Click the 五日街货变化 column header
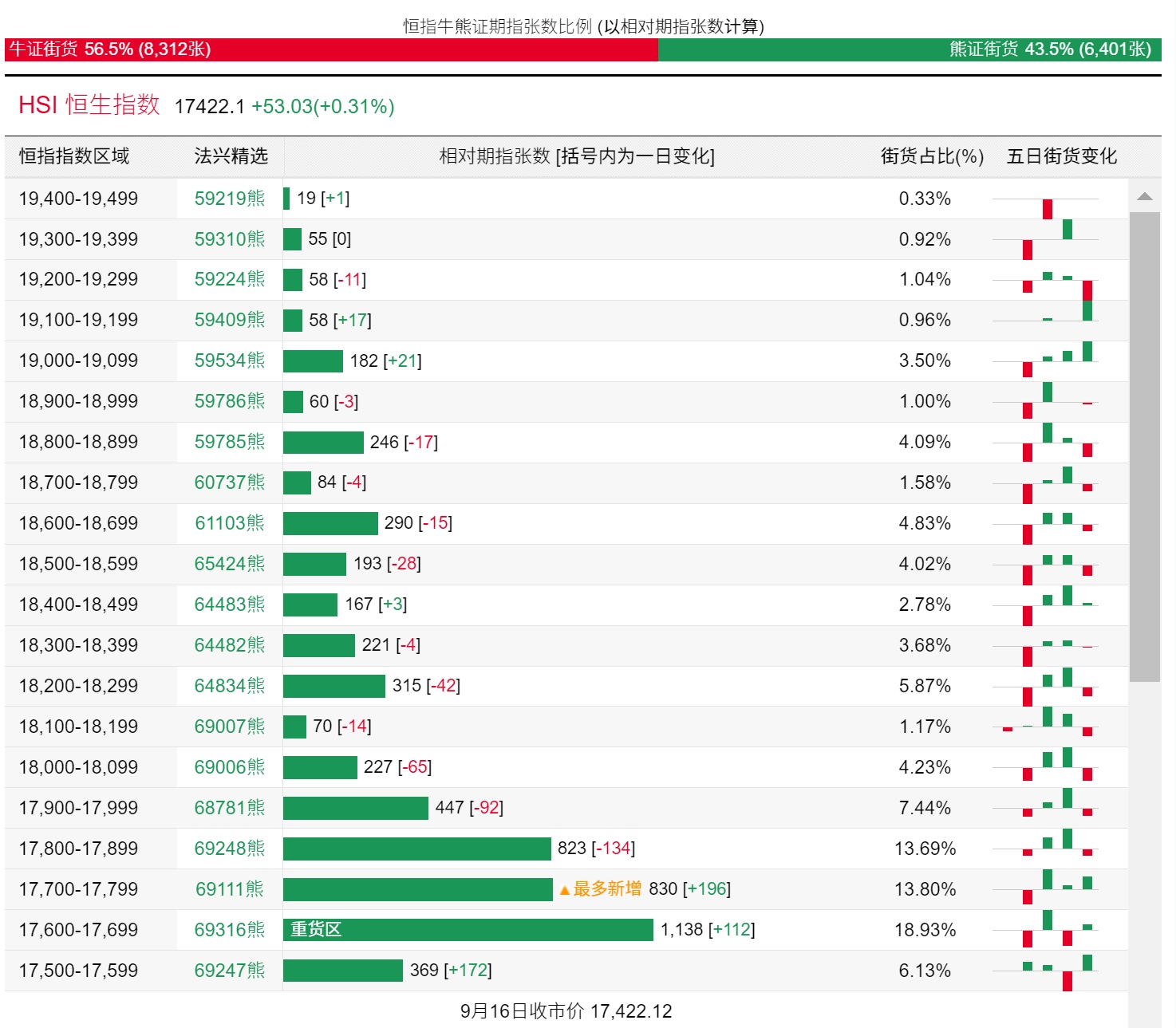The image size is (1176, 1028). click(1061, 156)
